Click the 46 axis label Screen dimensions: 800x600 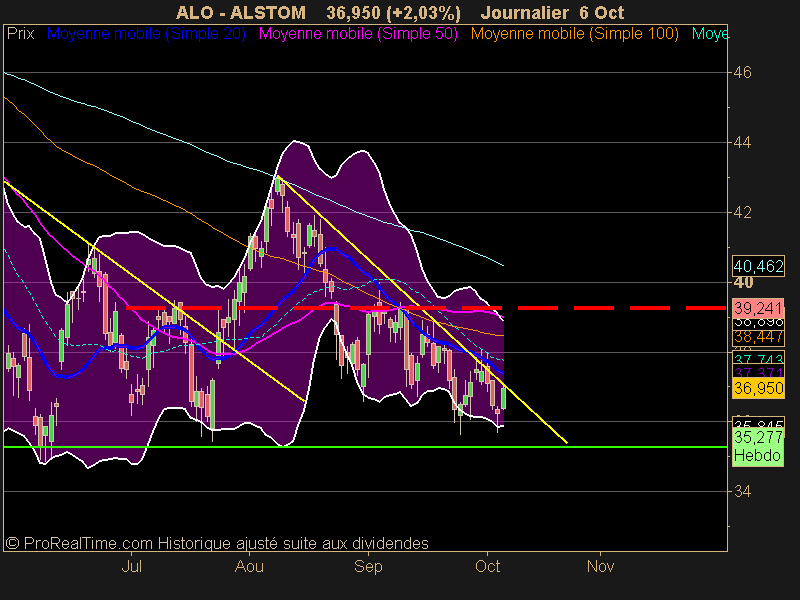coord(742,72)
